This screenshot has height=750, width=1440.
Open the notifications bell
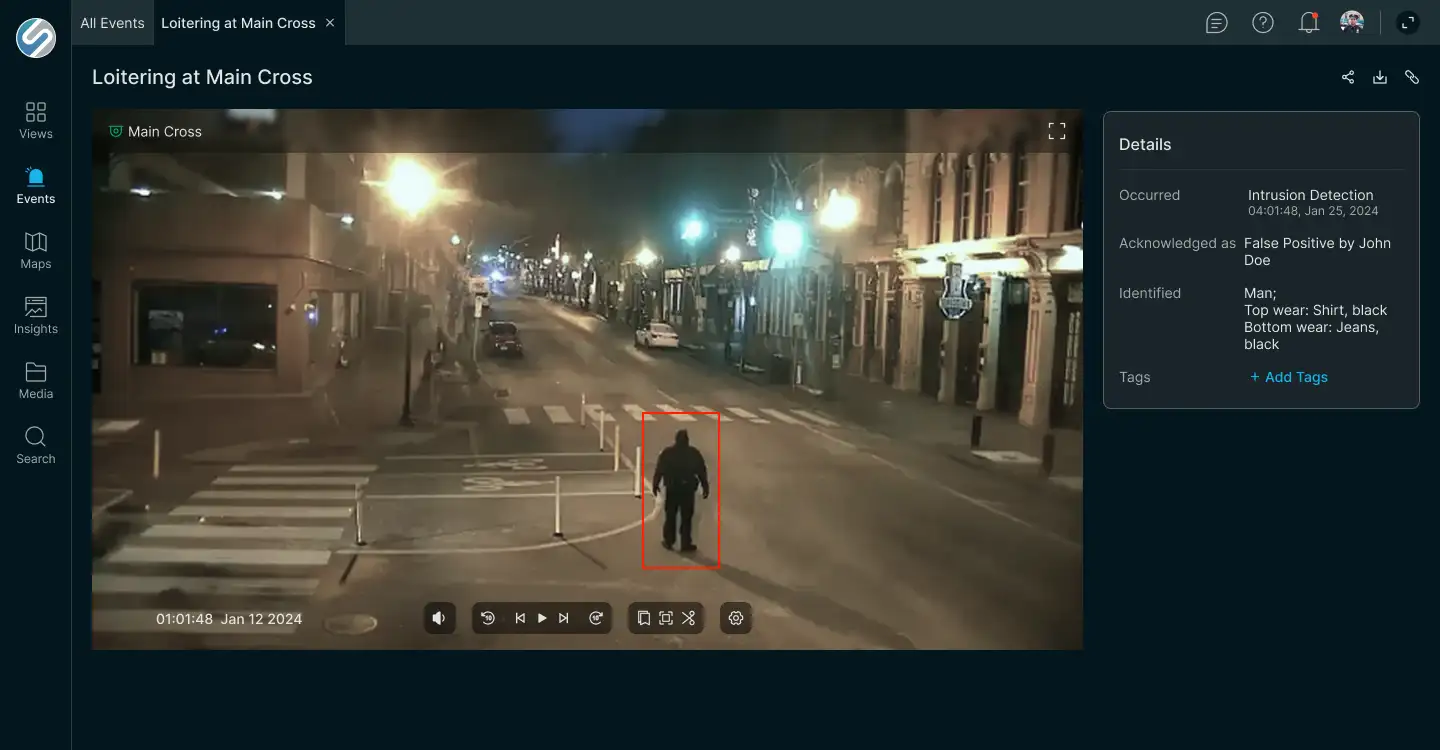pyautogui.click(x=1308, y=22)
